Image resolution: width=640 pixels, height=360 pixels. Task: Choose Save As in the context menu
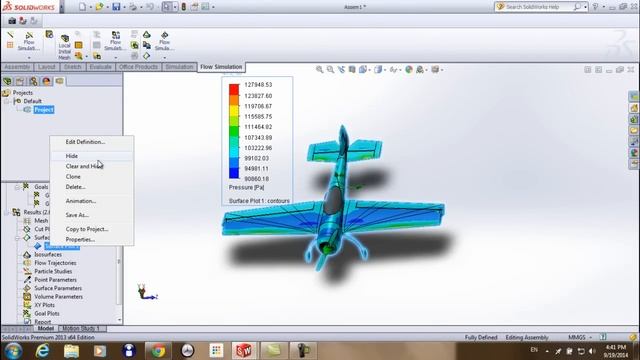pos(77,215)
